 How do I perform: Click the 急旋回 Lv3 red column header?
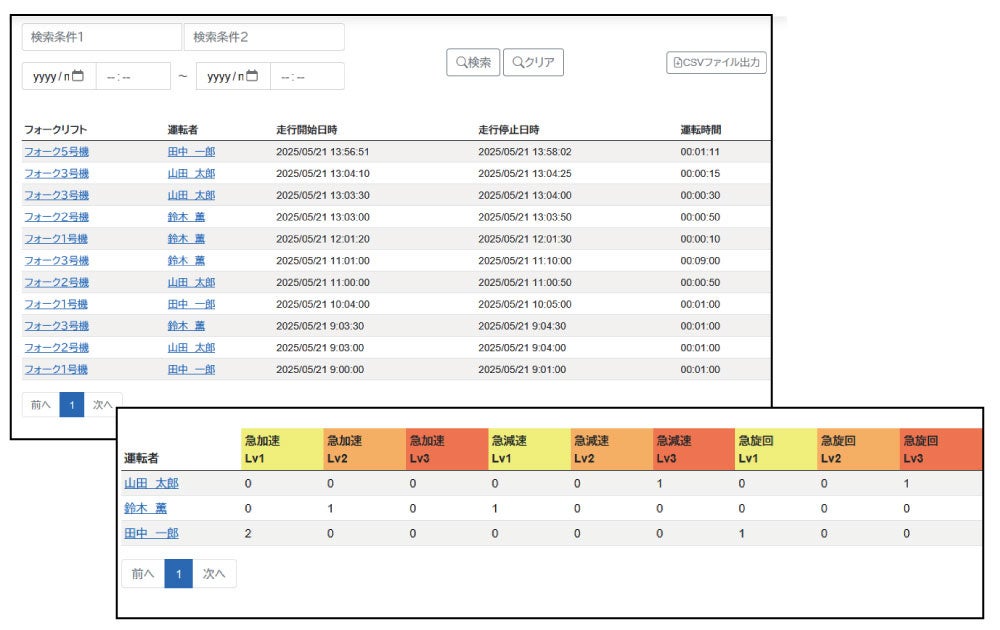(941, 450)
